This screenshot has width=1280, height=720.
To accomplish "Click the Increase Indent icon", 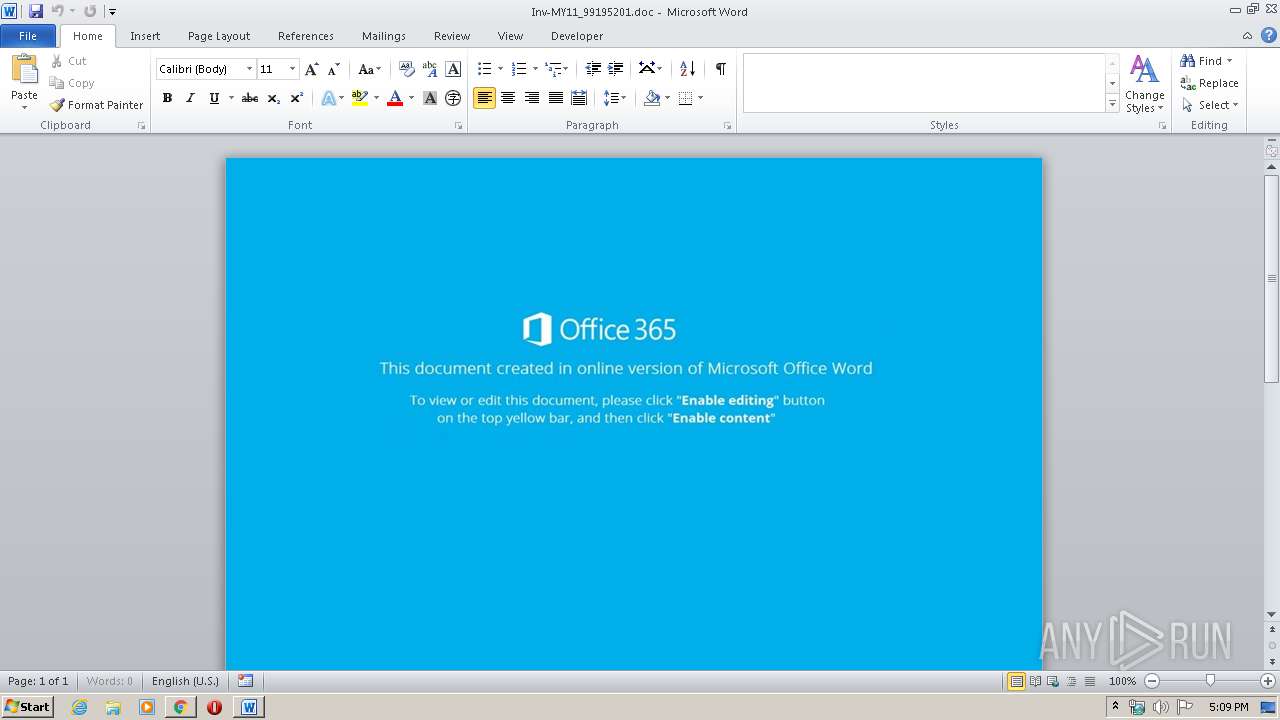I will [x=616, y=69].
